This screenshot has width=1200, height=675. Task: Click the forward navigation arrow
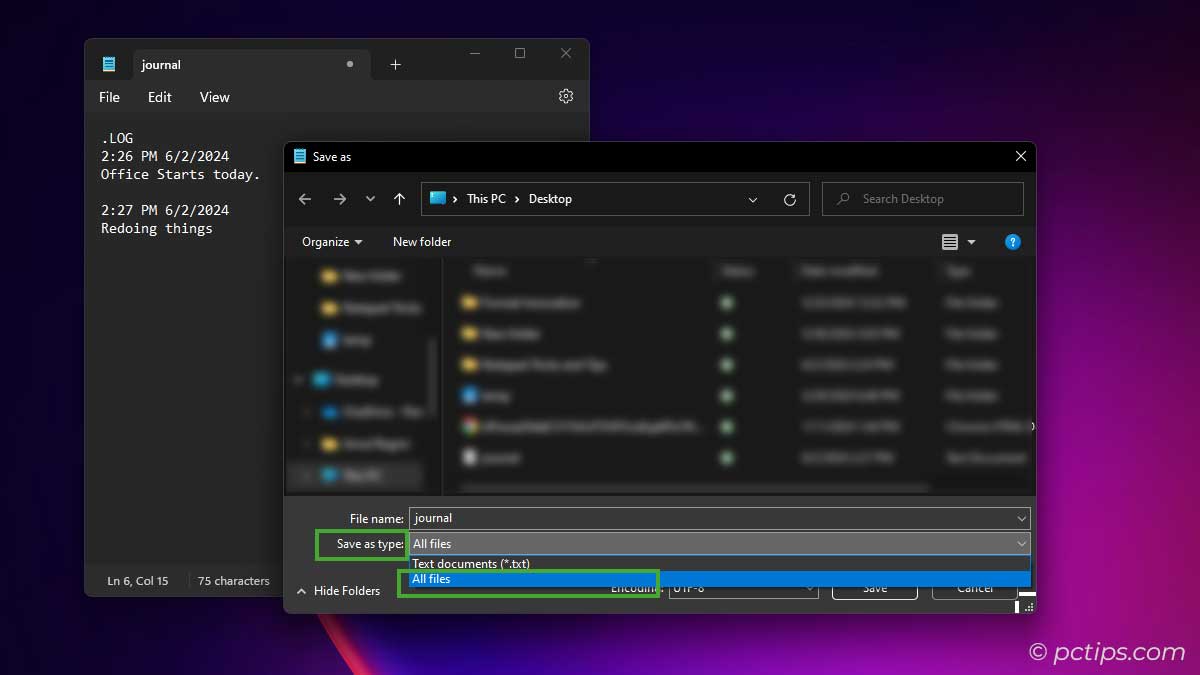[339, 199]
